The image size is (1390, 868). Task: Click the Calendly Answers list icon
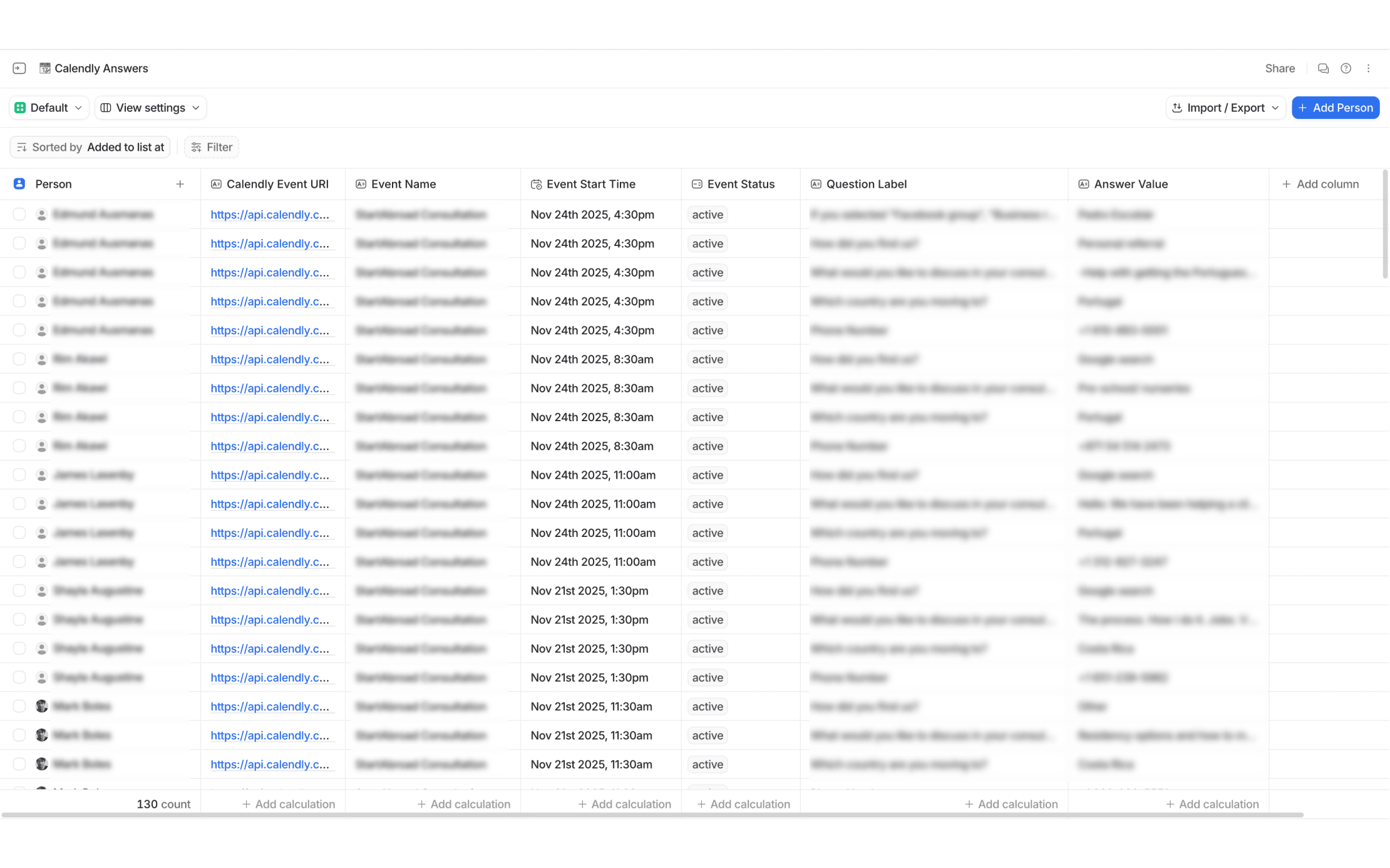(x=45, y=68)
